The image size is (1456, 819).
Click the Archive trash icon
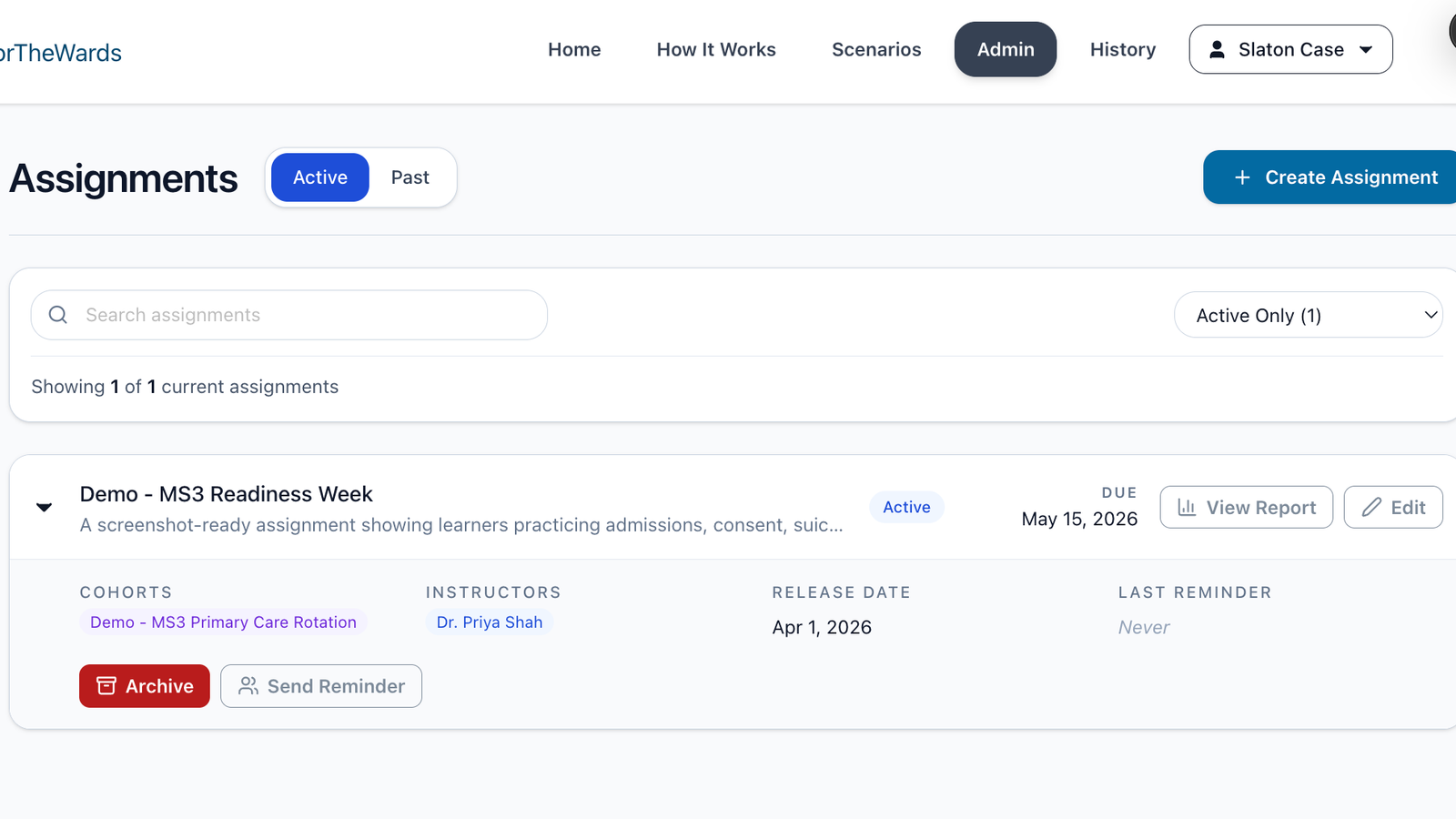point(106,685)
